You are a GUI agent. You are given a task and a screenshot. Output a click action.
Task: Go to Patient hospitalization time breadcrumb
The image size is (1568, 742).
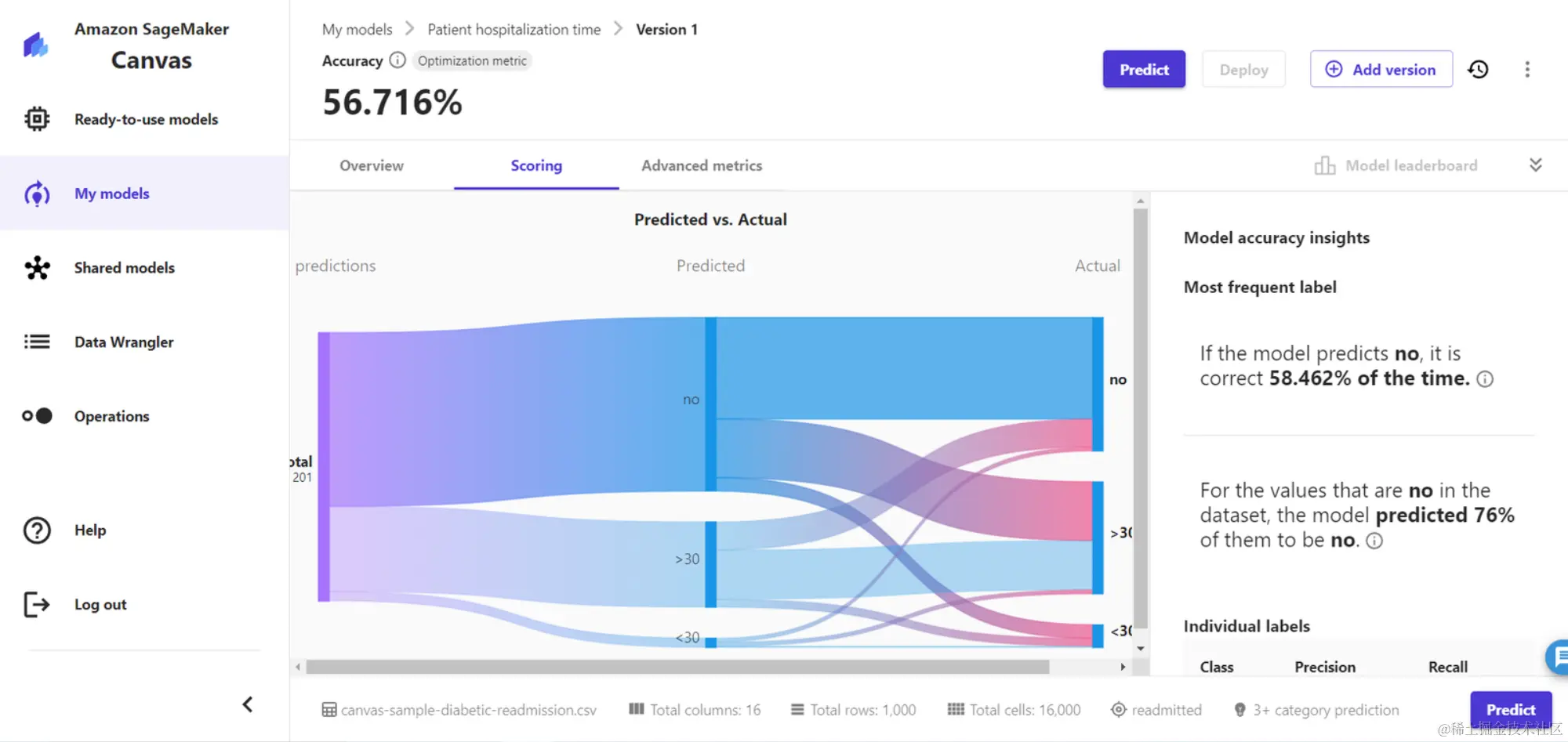click(514, 30)
